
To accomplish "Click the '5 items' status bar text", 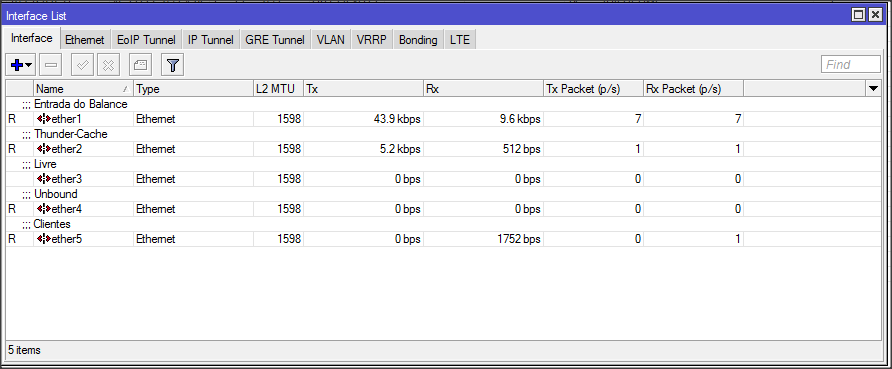I will coord(24,350).
